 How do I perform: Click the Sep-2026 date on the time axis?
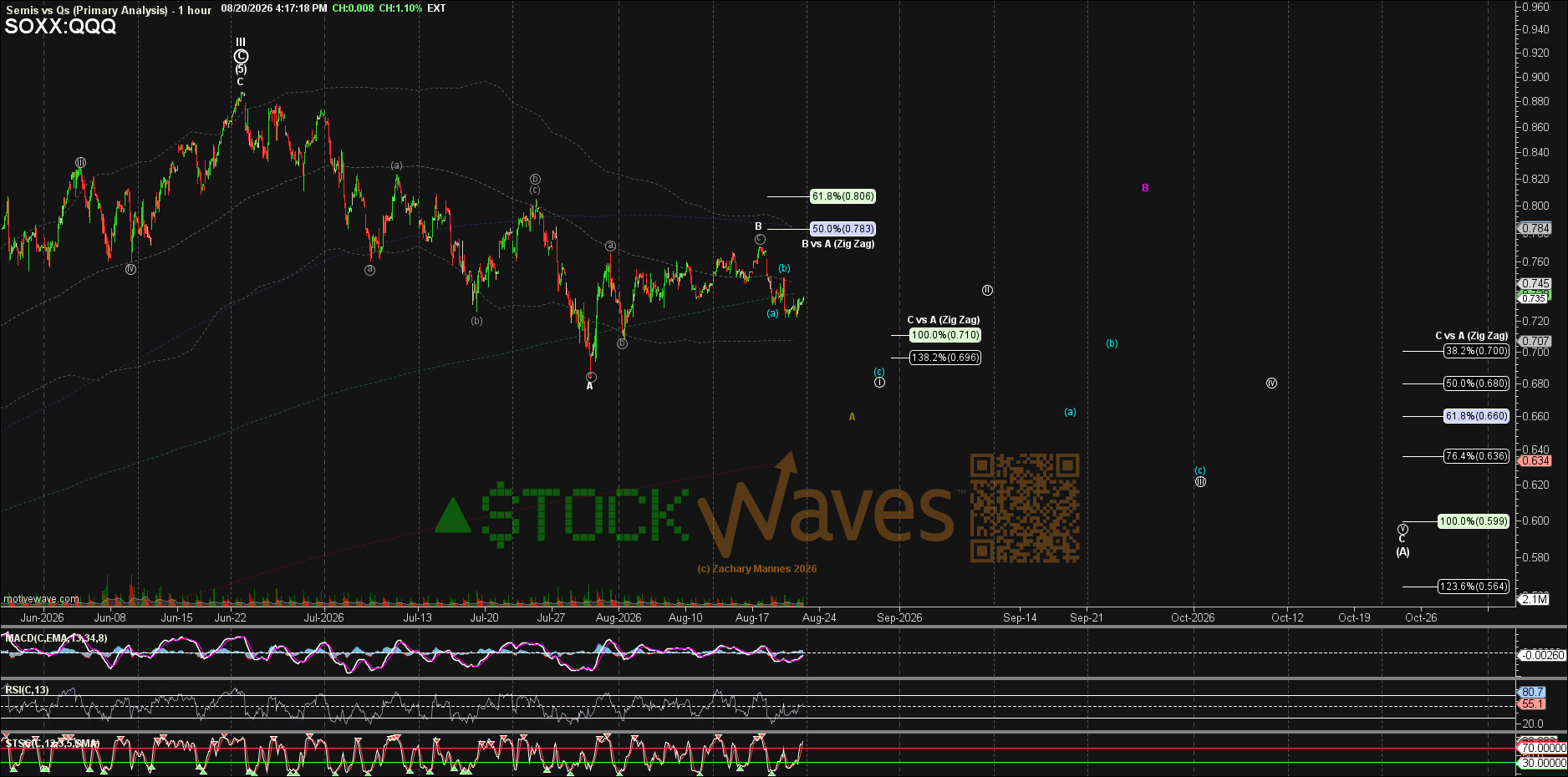(899, 618)
